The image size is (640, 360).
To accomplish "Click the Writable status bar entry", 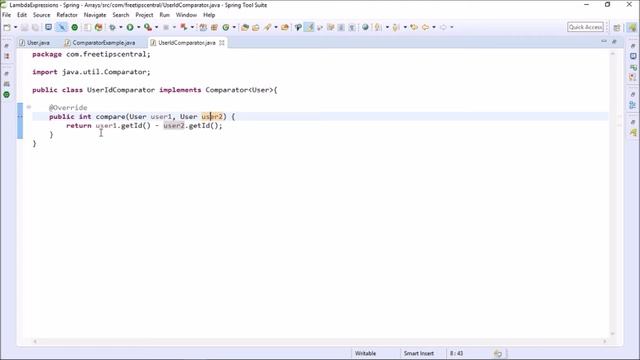I will [x=365, y=353].
